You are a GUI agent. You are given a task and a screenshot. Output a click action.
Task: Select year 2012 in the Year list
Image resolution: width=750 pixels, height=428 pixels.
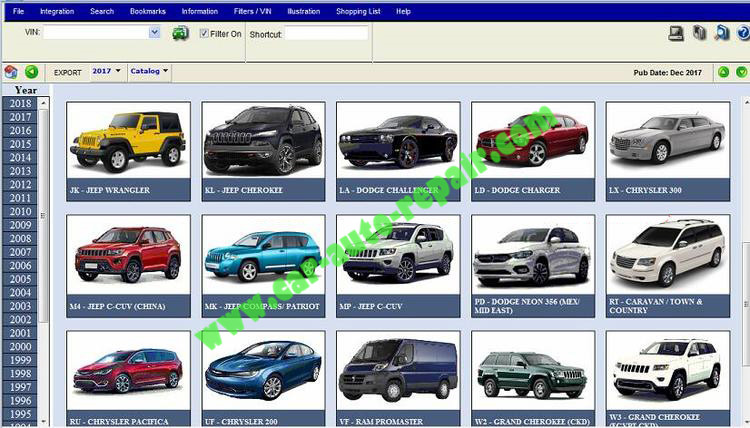pyautogui.click(x=20, y=184)
